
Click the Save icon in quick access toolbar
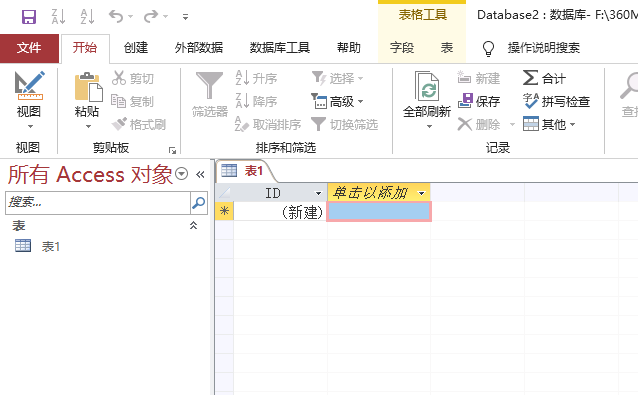[29, 17]
